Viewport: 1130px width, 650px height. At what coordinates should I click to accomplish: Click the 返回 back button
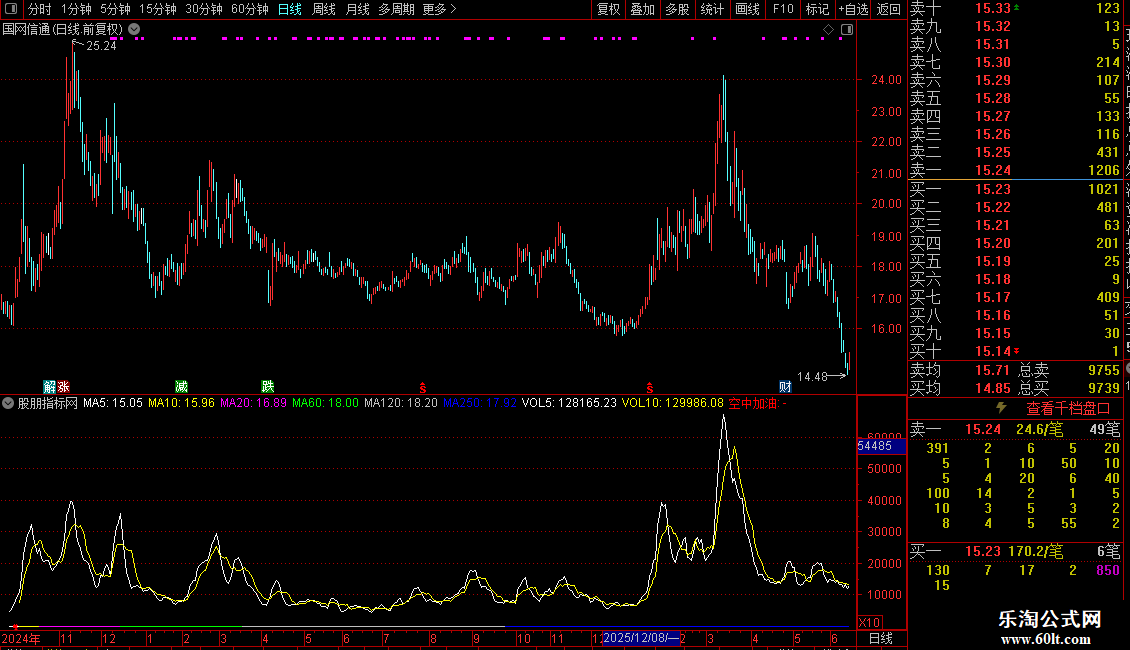(x=889, y=9)
